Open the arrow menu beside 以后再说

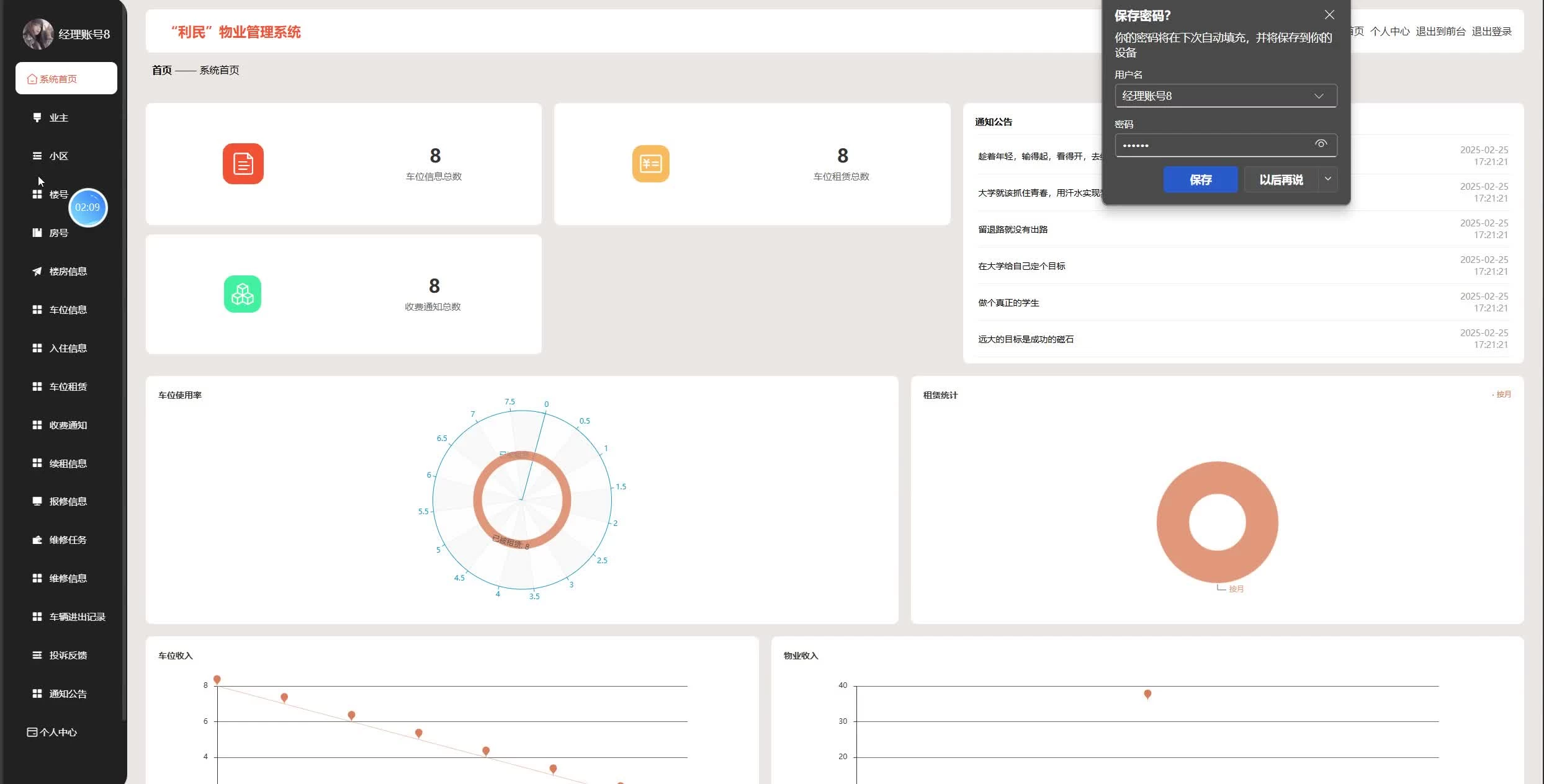[1328, 179]
